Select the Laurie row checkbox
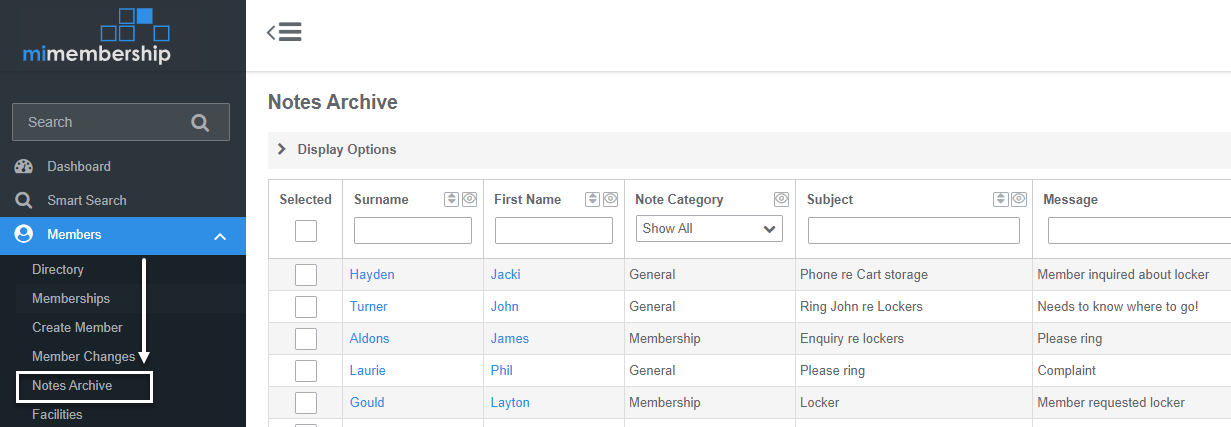The height and width of the screenshot is (427, 1231). tap(306, 371)
